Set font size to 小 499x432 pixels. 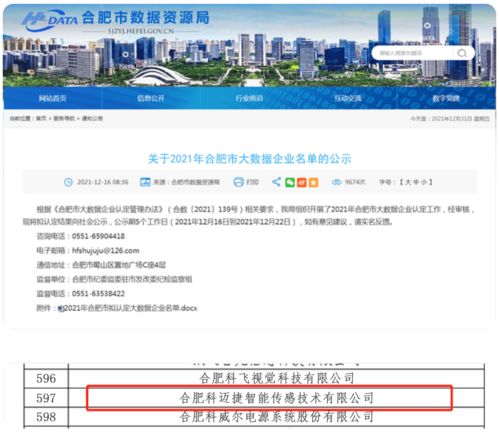coord(424,182)
